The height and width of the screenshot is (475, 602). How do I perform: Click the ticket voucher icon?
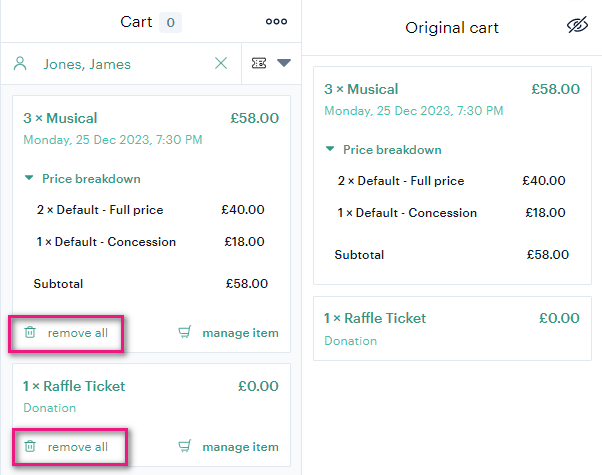[259, 63]
